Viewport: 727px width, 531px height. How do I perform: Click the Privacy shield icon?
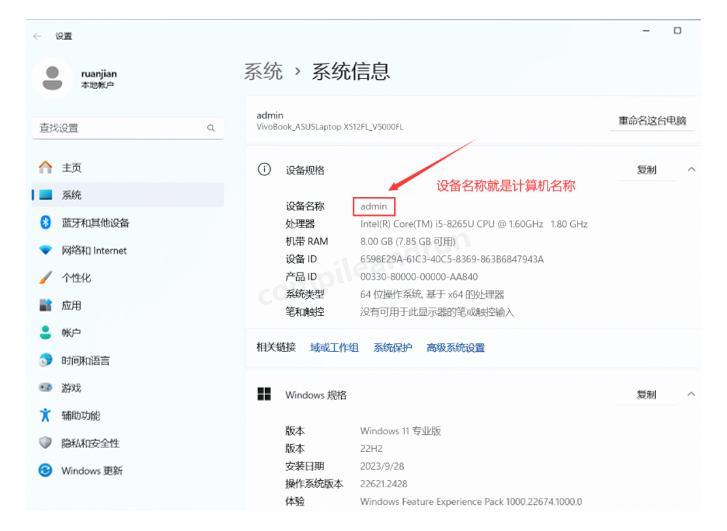coord(45,443)
